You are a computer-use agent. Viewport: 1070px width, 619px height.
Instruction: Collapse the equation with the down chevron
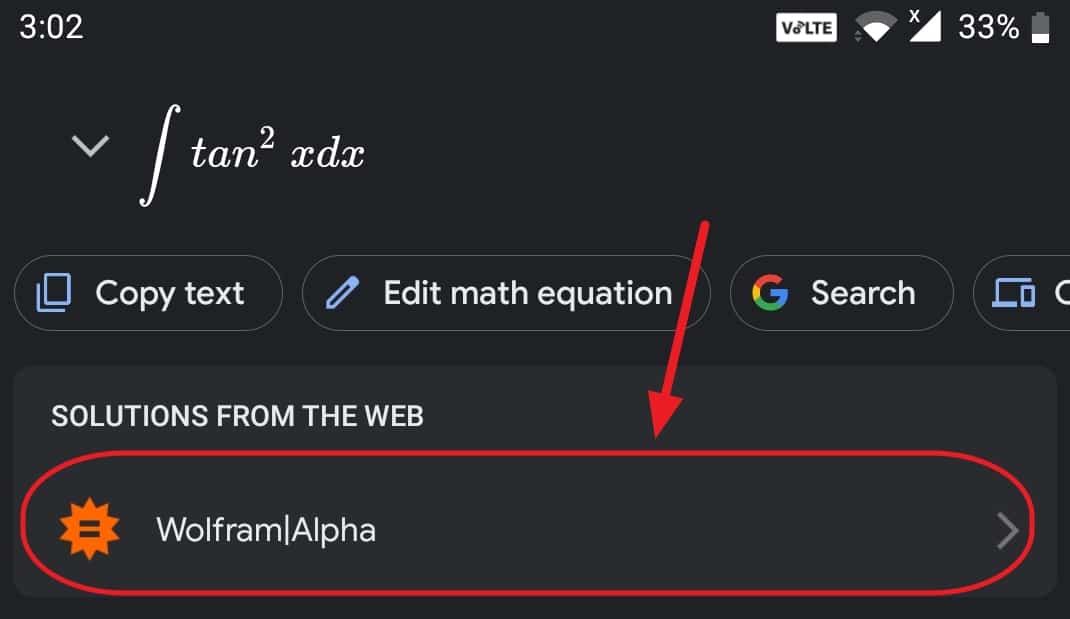90,147
